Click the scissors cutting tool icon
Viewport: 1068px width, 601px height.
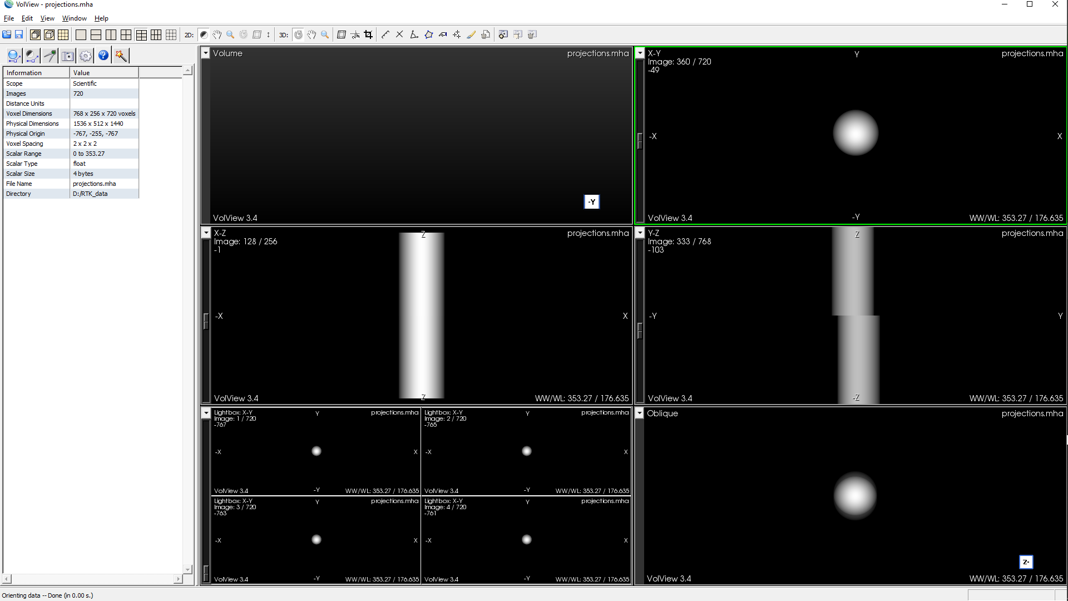coord(355,35)
